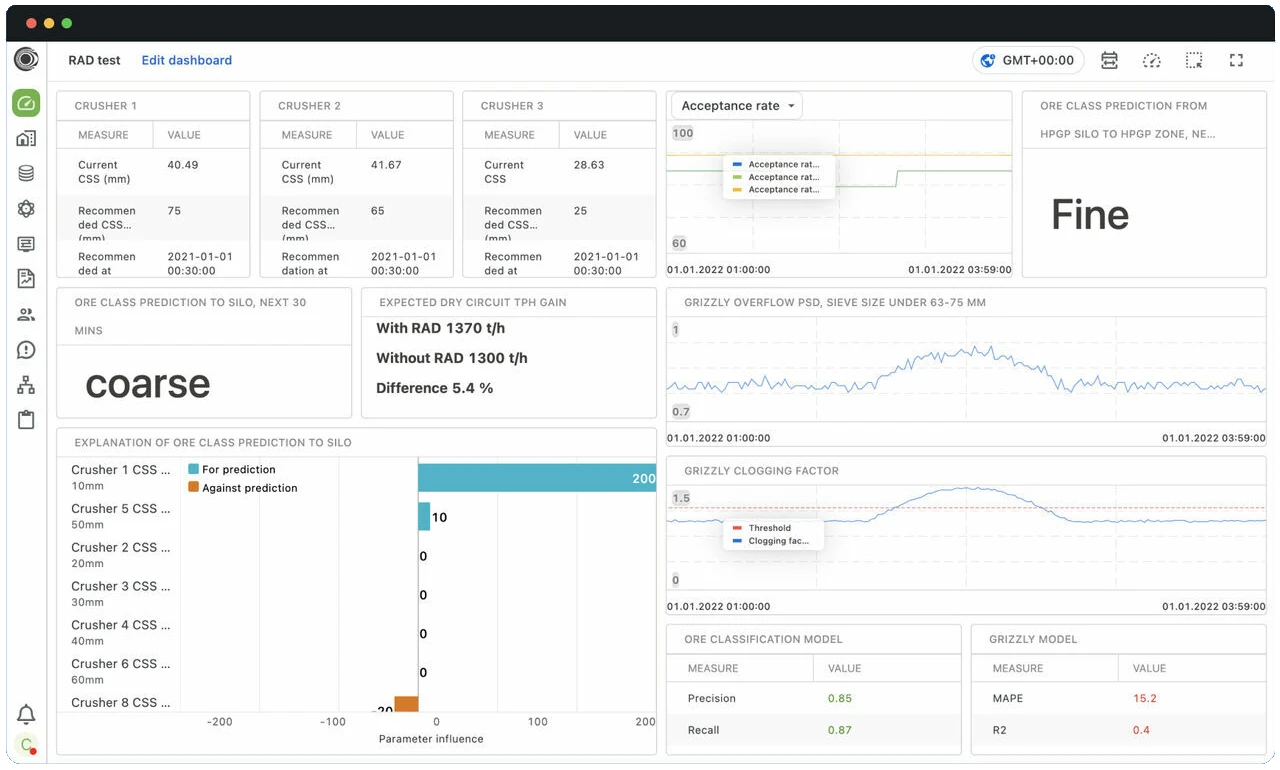
Task: Click the time range icon beside GMT+00:00
Action: pos(1109,60)
